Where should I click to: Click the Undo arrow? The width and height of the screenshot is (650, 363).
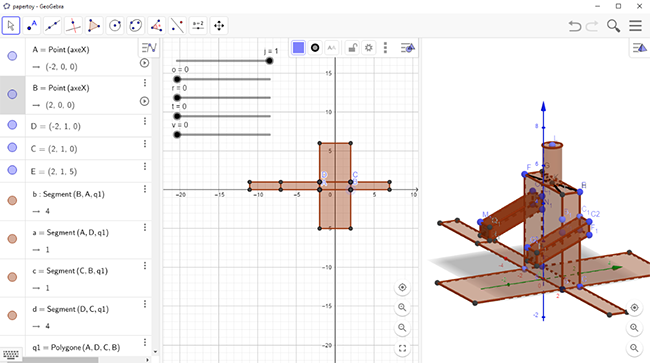(x=575, y=26)
